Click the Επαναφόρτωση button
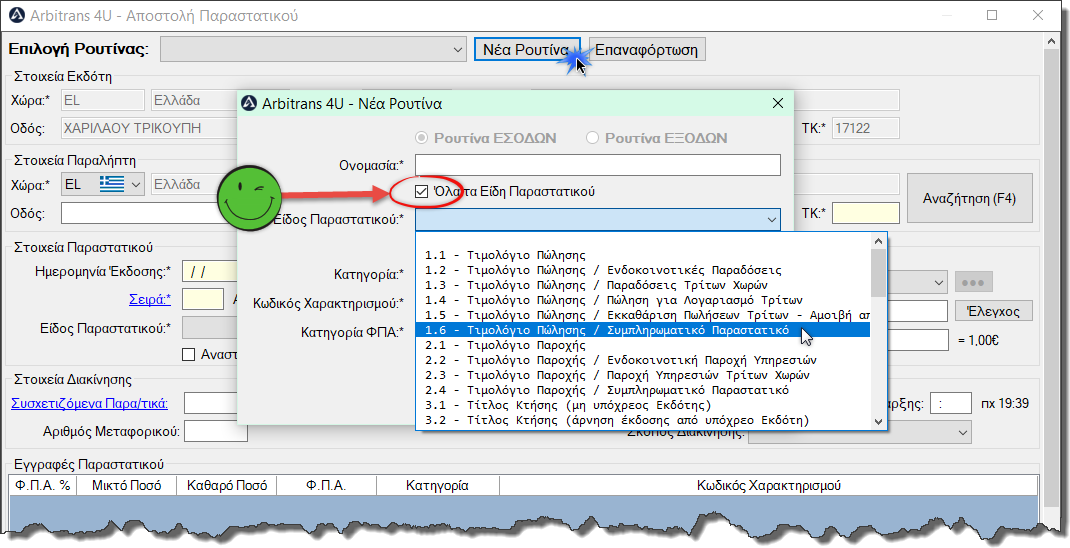The width and height of the screenshot is (1070, 548). (646, 50)
